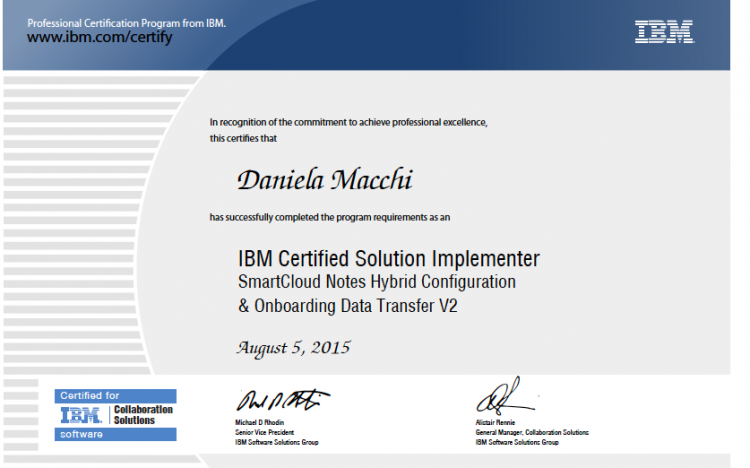Click the IBM logo in the header

[664, 32]
